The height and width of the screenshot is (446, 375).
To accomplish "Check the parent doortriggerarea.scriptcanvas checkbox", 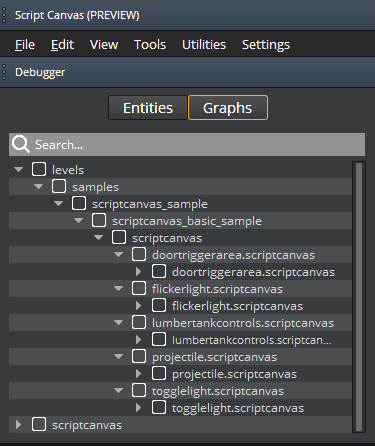I will (x=139, y=254).
